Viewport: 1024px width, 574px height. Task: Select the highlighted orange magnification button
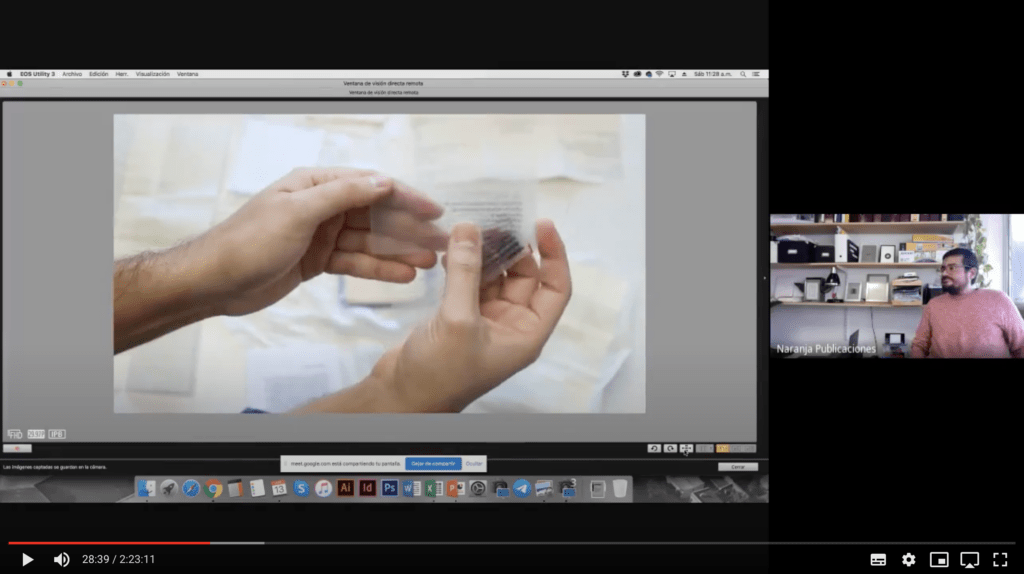click(722, 449)
